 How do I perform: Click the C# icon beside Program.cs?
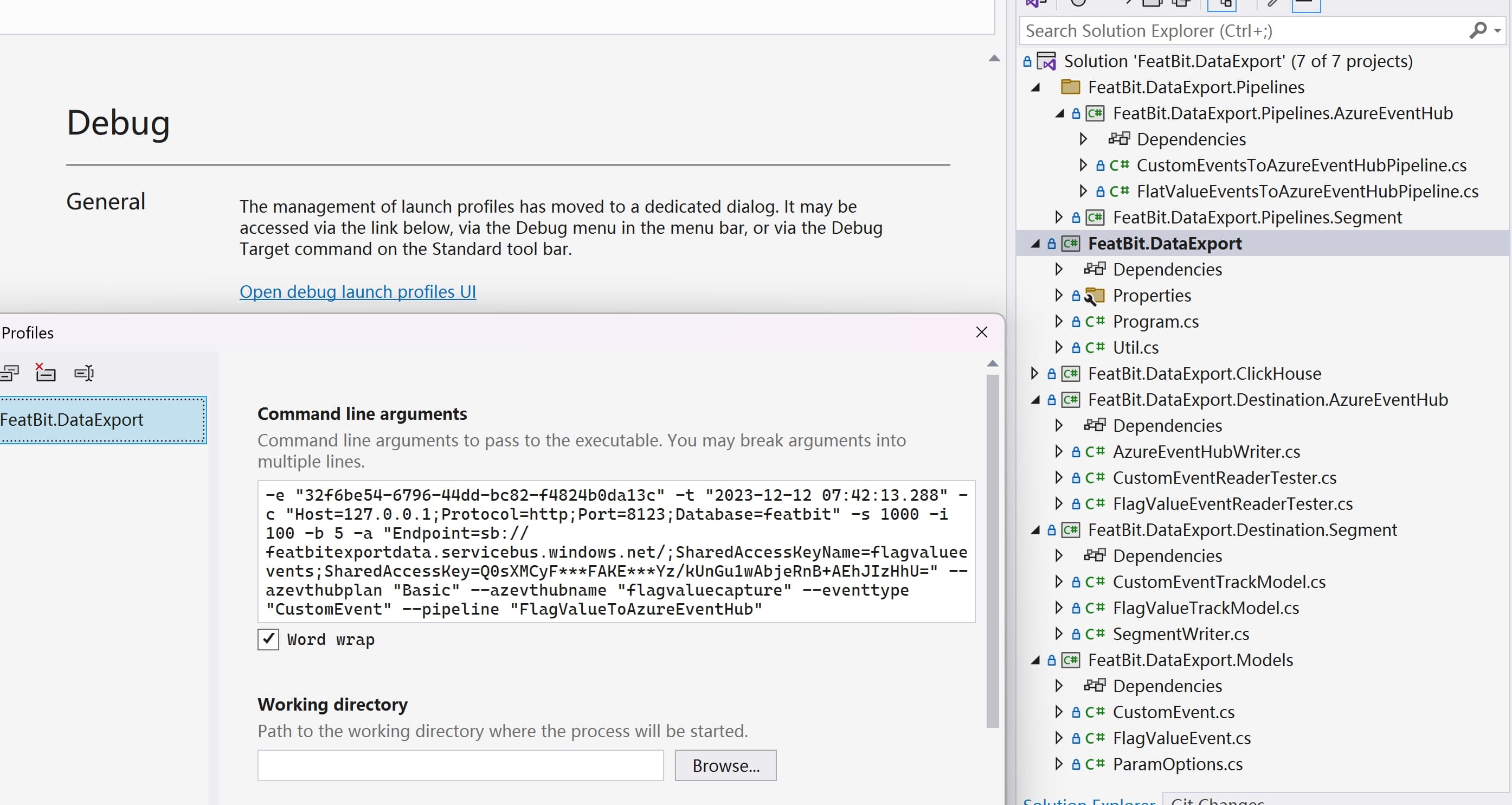[1095, 321]
